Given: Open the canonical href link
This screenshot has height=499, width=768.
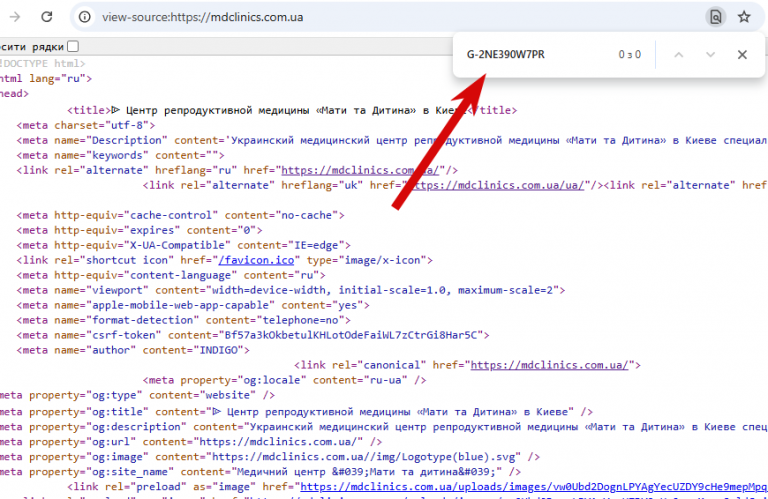Looking at the screenshot, I should (x=549, y=365).
